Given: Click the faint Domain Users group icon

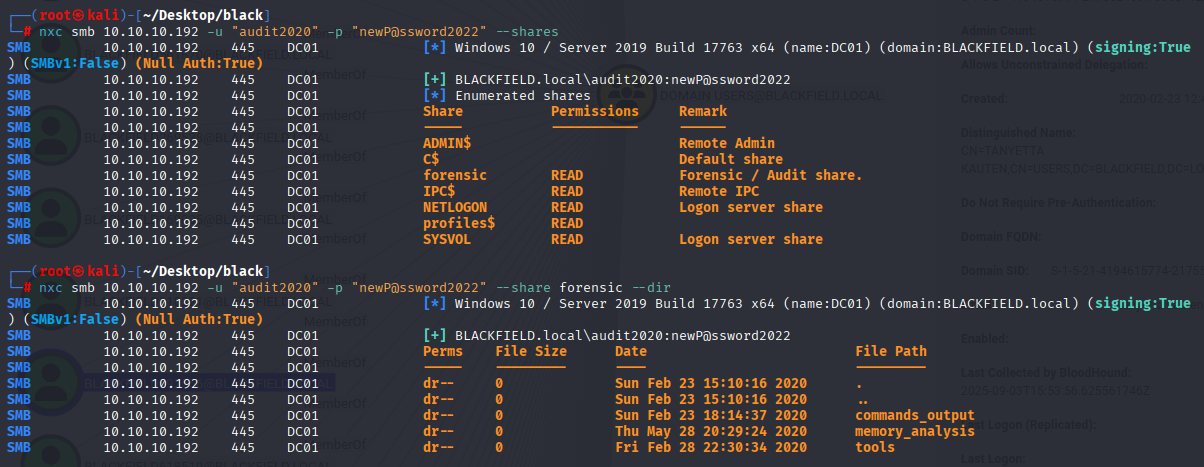Looking at the screenshot, I should tap(624, 97).
